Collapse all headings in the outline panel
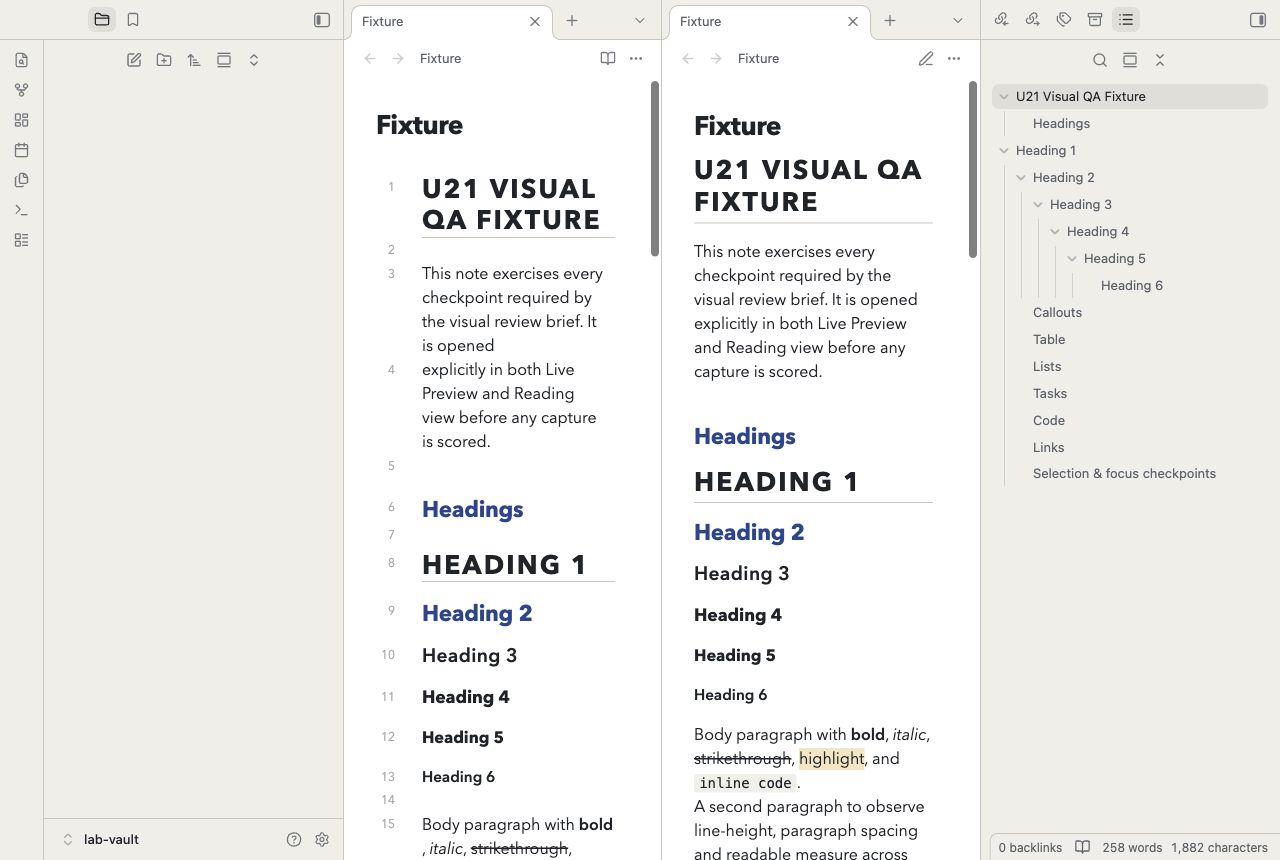Screen dimensions: 1280x860 click(1160, 60)
